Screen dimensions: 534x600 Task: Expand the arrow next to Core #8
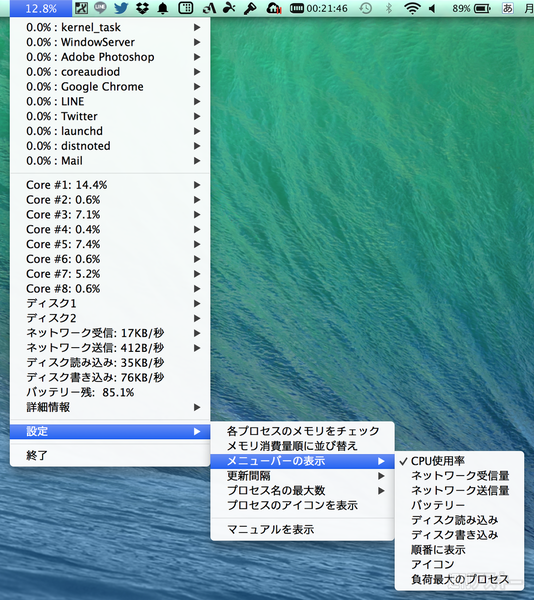197,289
